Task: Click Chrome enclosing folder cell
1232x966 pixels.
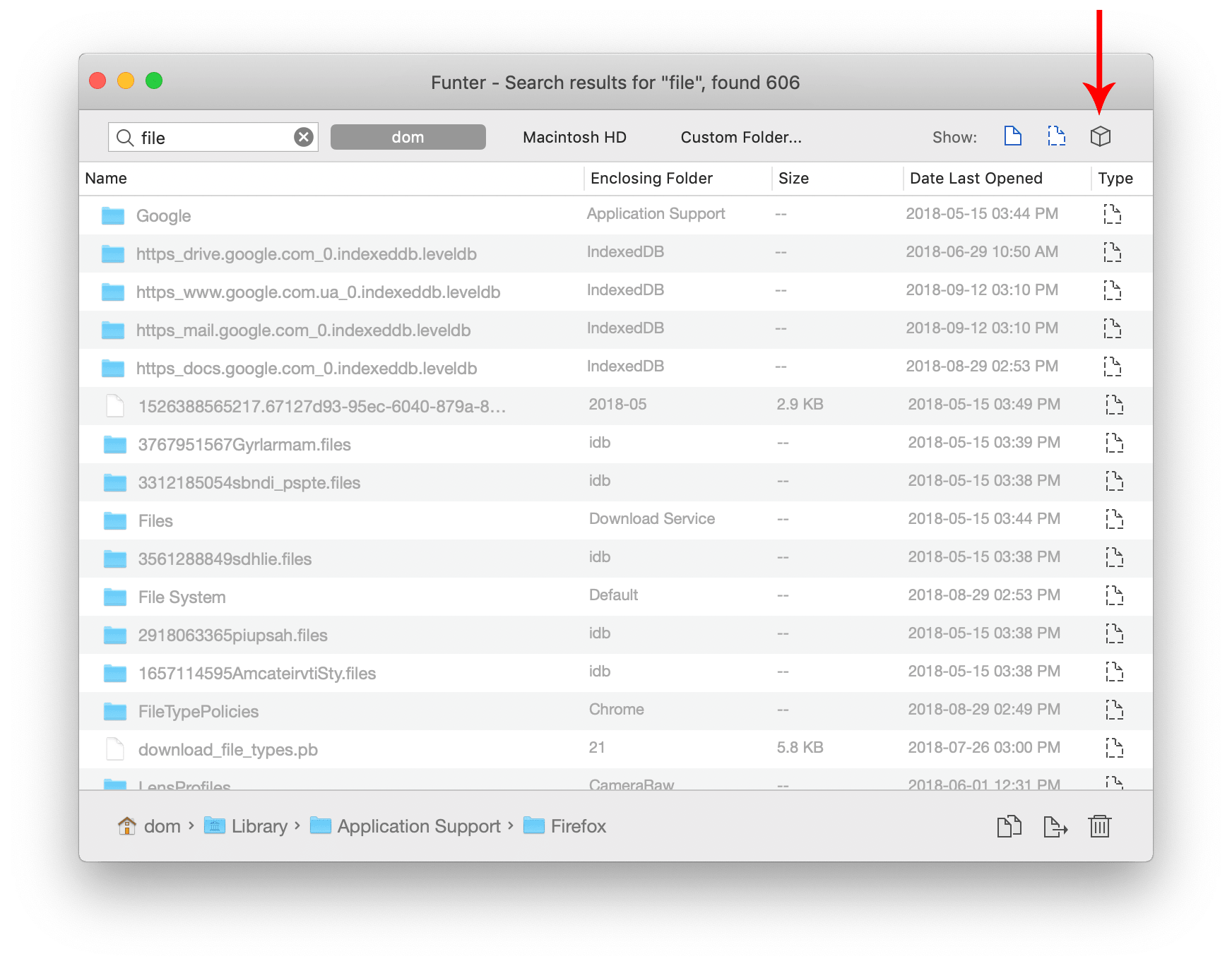Action: point(617,710)
